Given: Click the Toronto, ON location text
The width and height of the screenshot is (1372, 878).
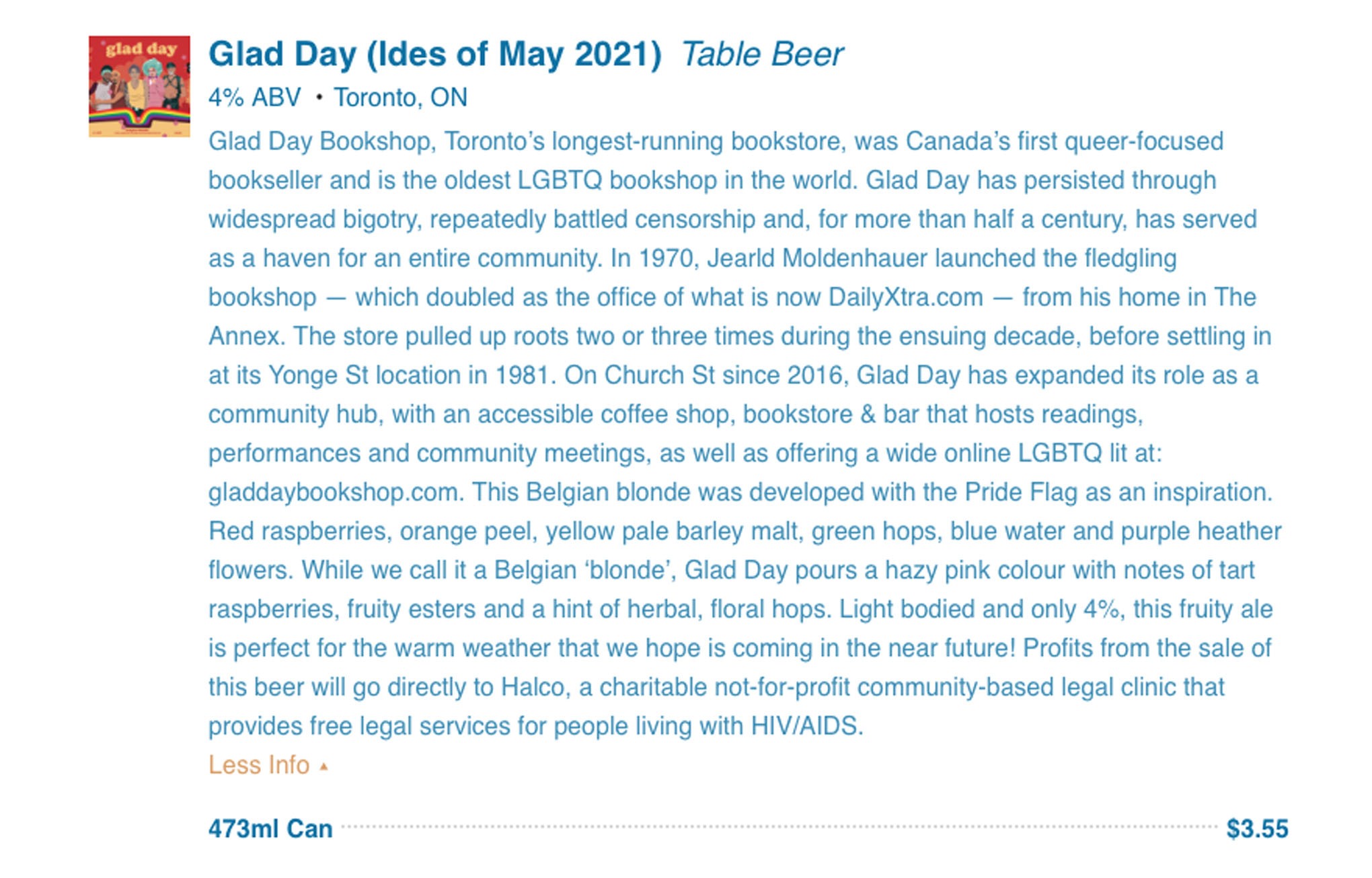Looking at the screenshot, I should tap(401, 98).
